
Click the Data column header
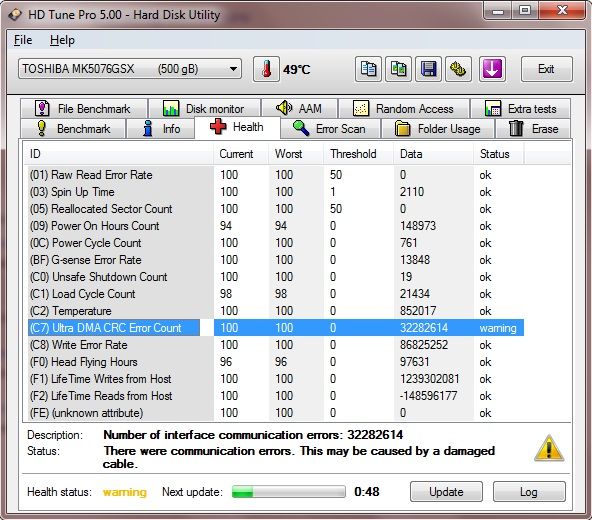point(433,154)
